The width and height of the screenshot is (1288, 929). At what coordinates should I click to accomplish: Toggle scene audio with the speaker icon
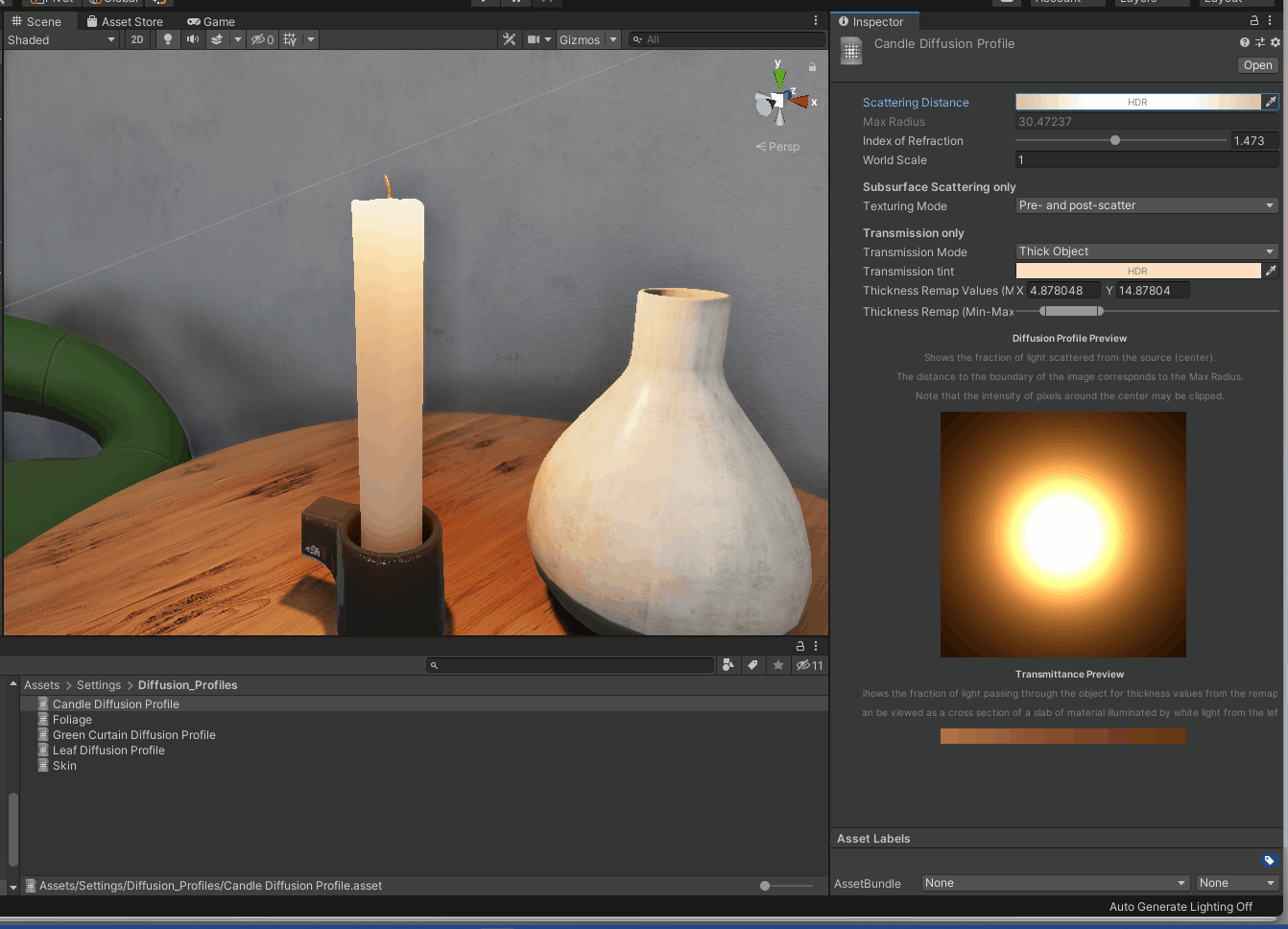click(193, 39)
